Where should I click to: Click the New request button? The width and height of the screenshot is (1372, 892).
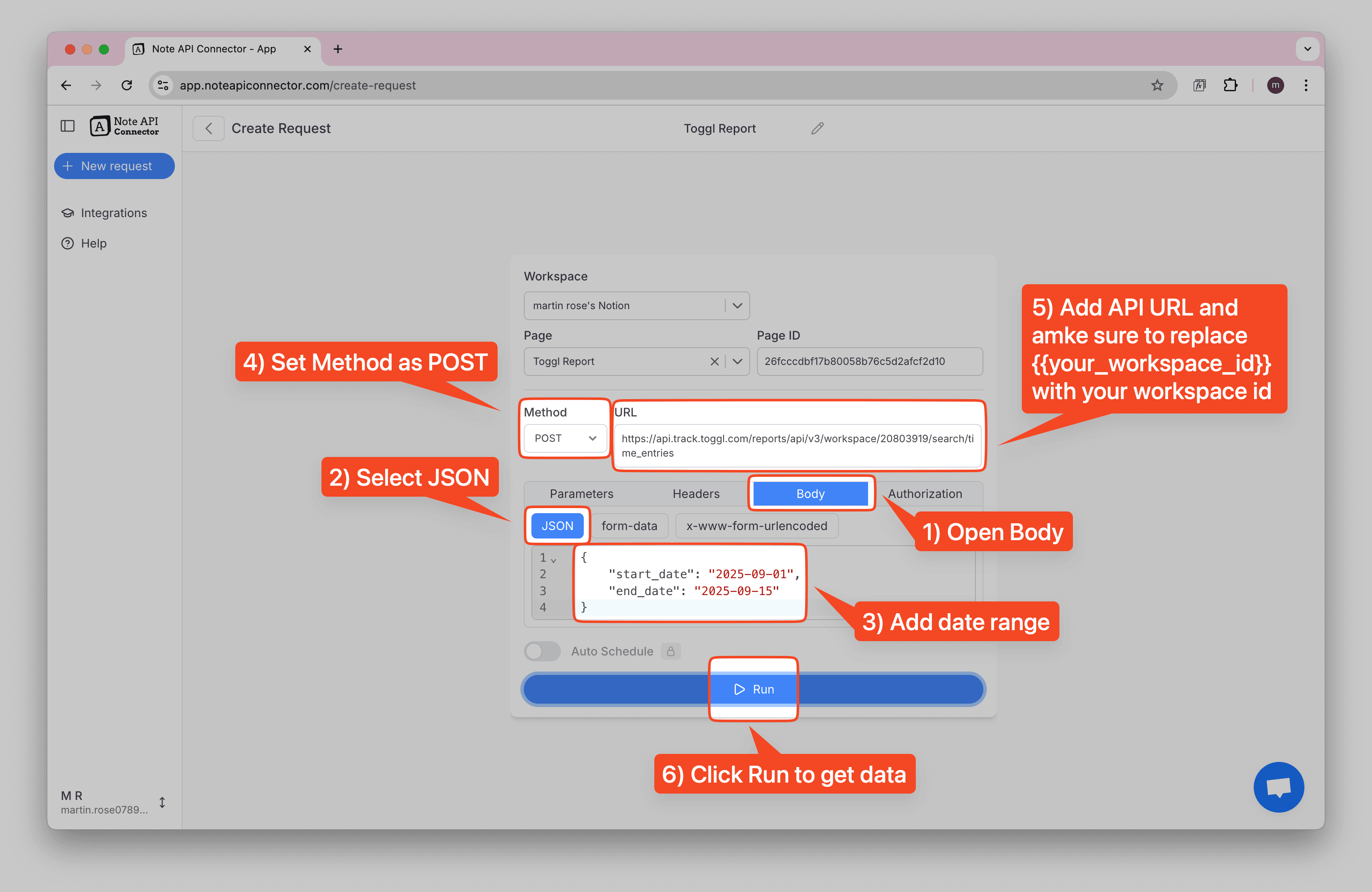click(114, 166)
